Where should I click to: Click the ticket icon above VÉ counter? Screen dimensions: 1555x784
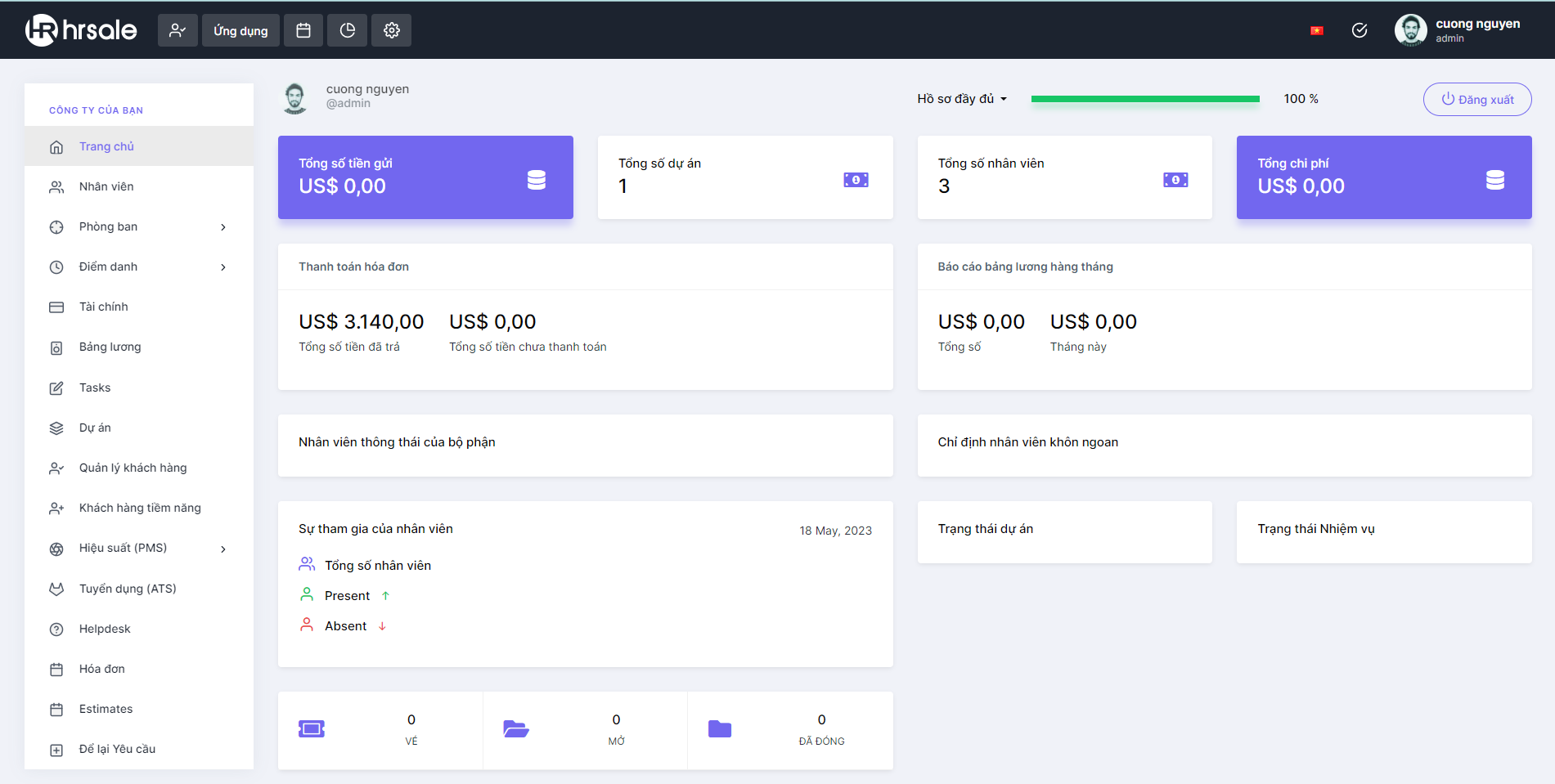[x=312, y=728]
